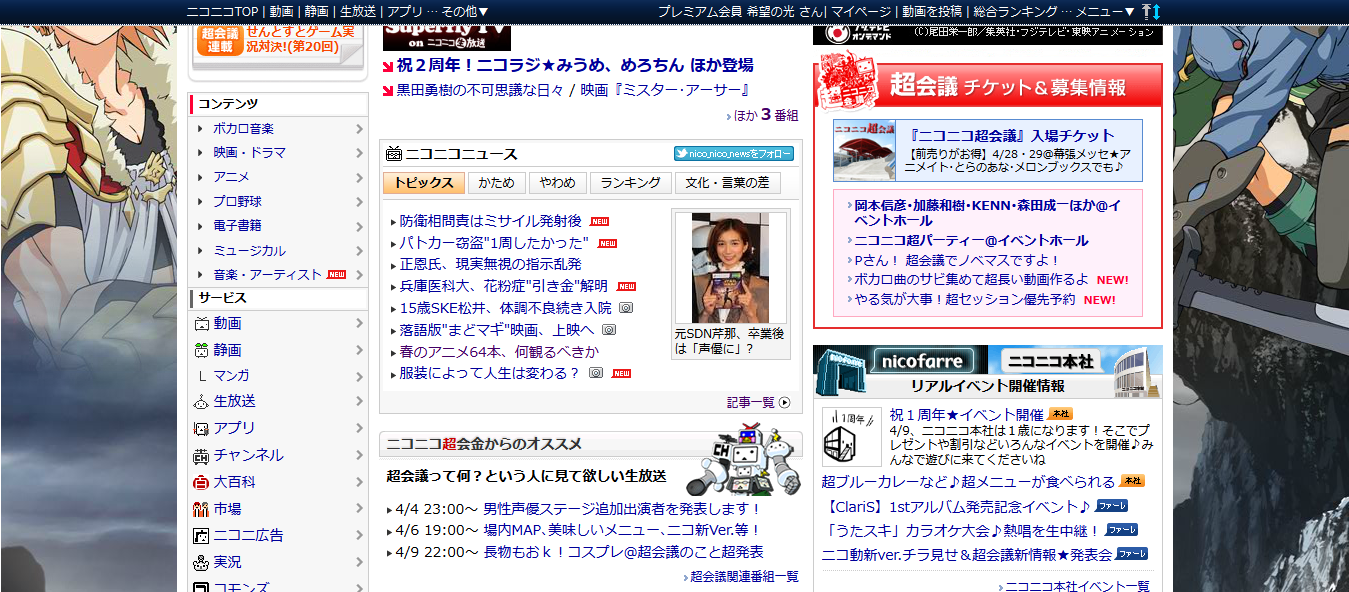
Task: Expand the プロ野球 row chevron
Action: (359, 201)
